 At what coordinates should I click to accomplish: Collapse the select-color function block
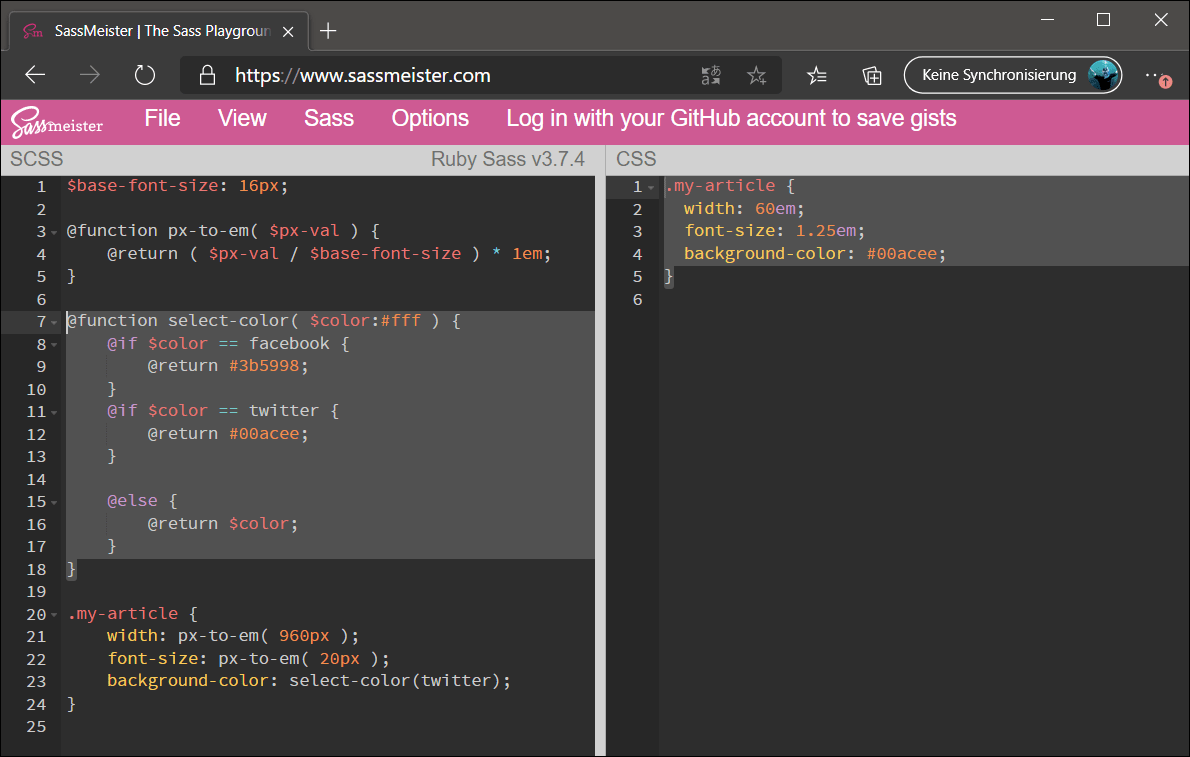click(54, 322)
